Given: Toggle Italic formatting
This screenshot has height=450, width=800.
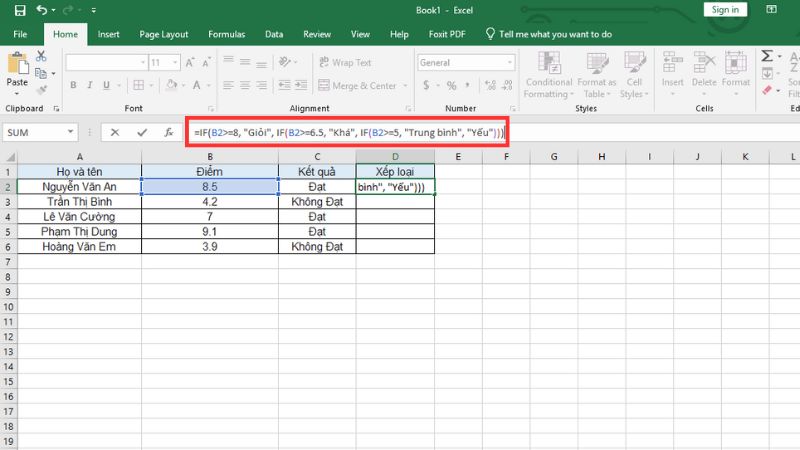Looking at the screenshot, I should [90, 87].
